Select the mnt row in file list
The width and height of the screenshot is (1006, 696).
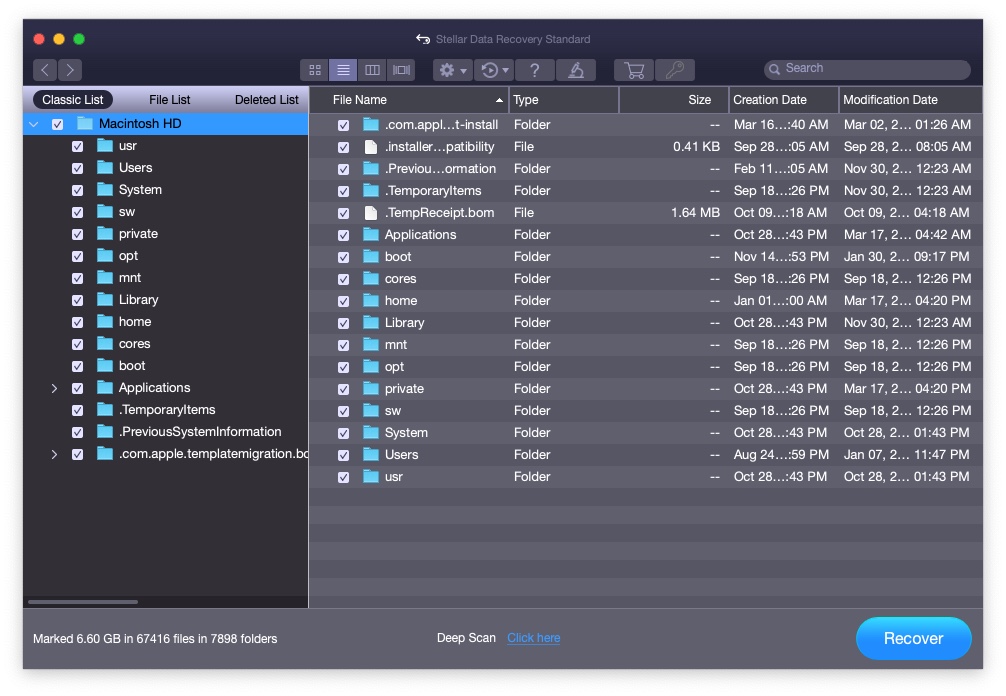[645, 344]
